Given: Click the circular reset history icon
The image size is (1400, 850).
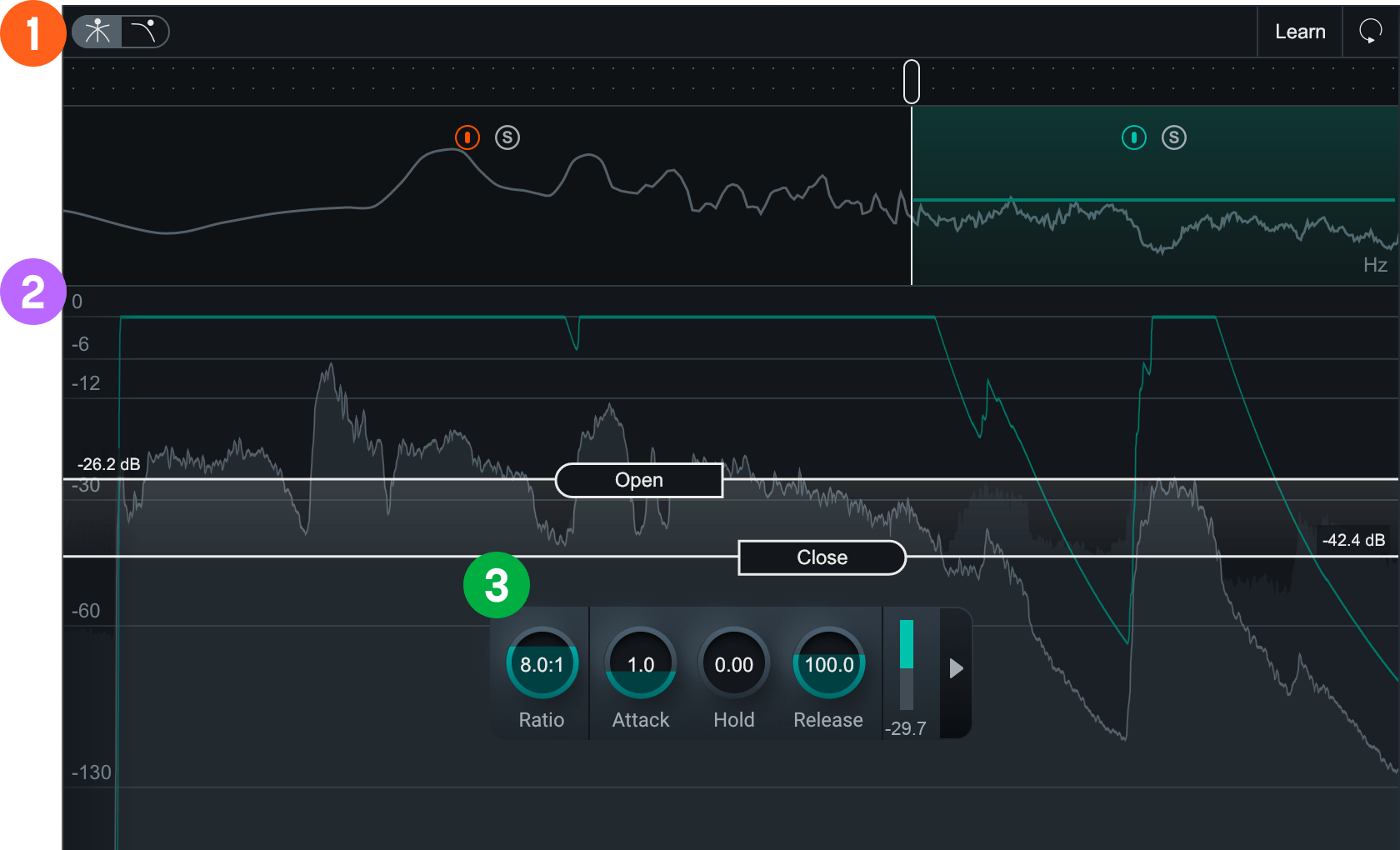Looking at the screenshot, I should tap(1370, 32).
